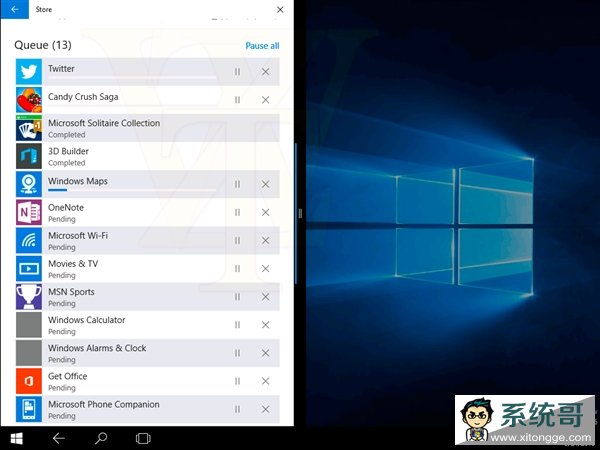Cancel Windows Alarms & Clock download
The width and height of the screenshot is (600, 450).
click(265, 353)
